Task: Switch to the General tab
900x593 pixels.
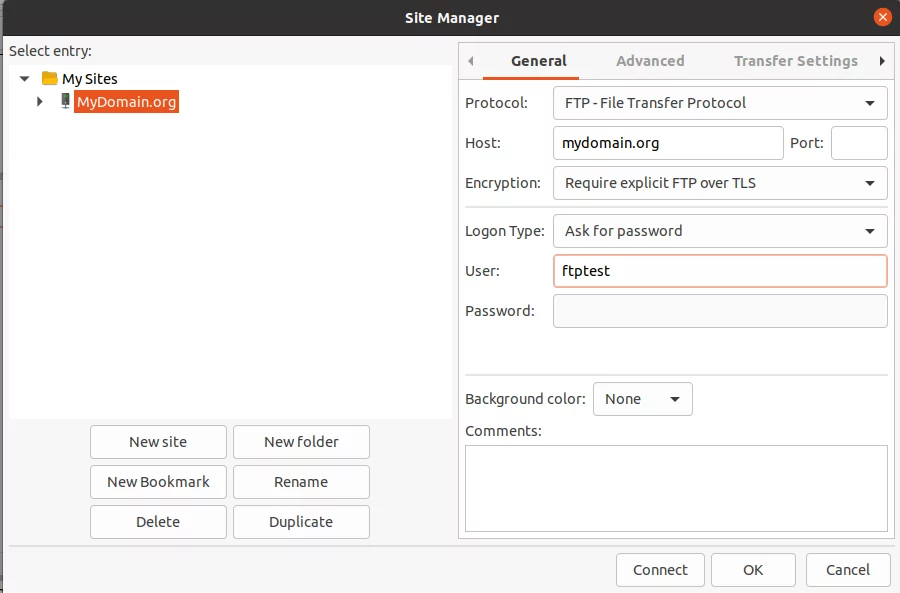Action: click(x=538, y=61)
